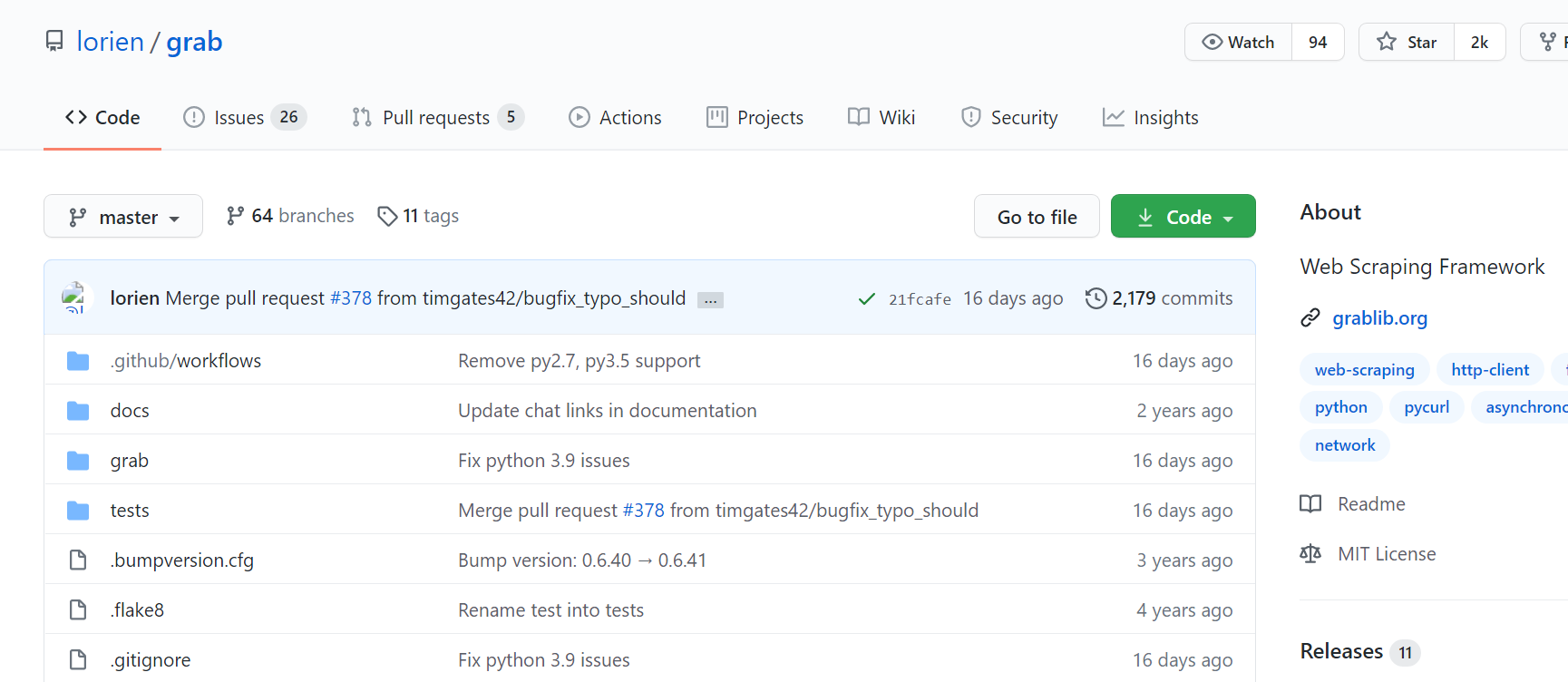1568x682 pixels.
Task: Open the master branch dropdown
Action: point(123,217)
